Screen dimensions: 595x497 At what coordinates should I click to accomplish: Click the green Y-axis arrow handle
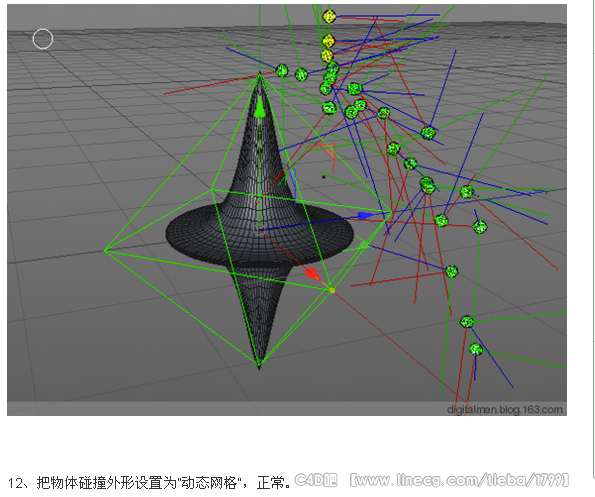coord(260,108)
